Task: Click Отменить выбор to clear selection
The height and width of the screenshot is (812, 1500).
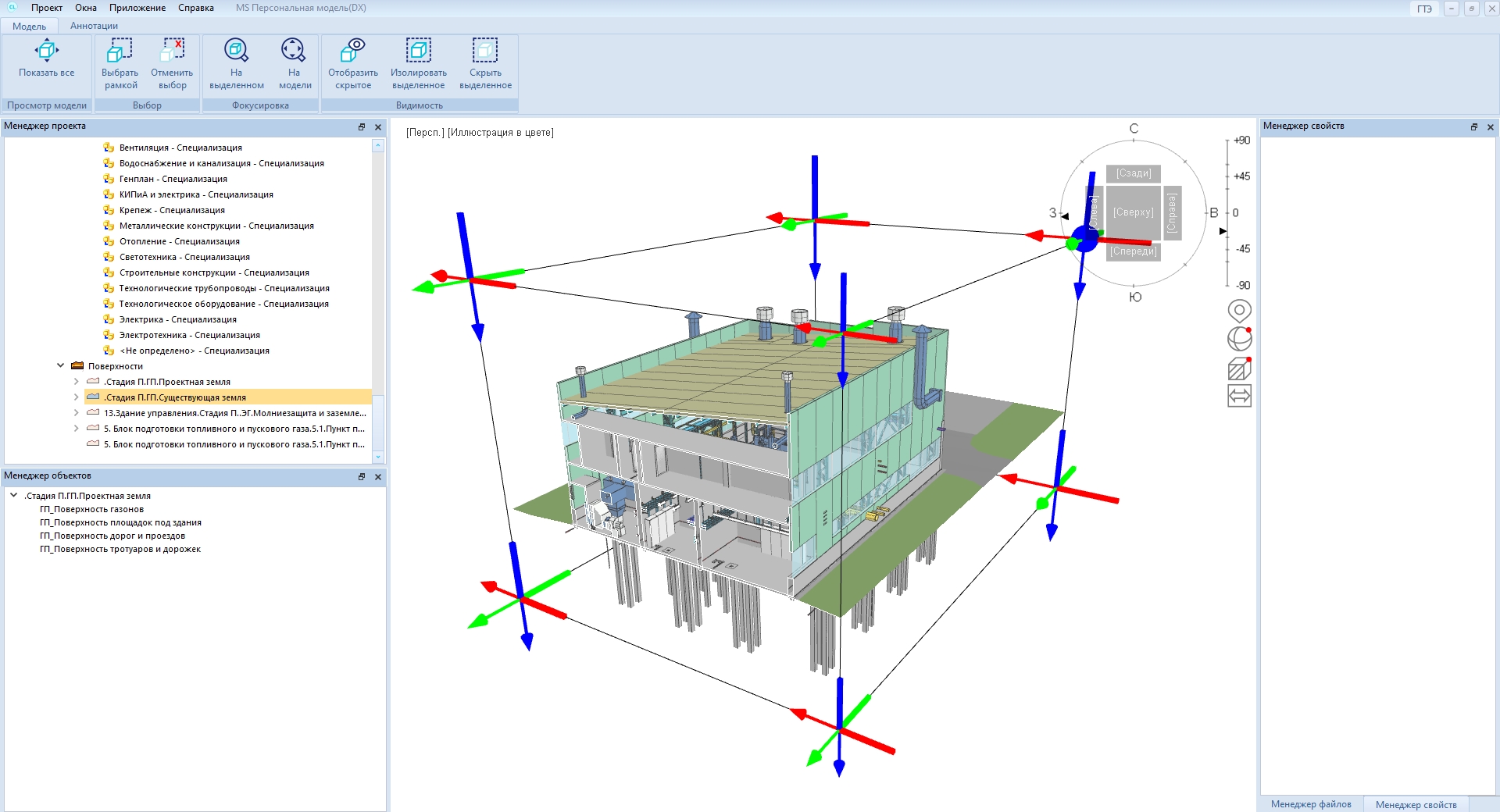Action: (x=172, y=52)
